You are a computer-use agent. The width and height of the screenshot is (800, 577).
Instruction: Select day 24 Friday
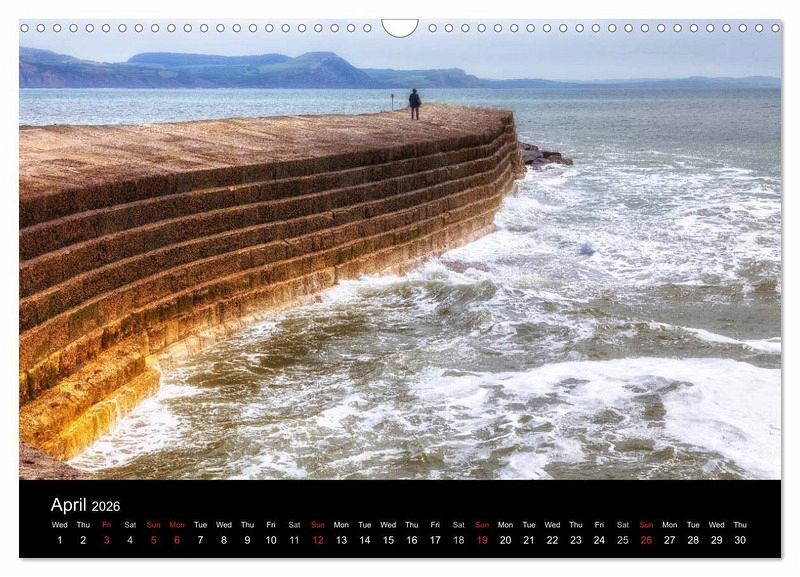(x=599, y=540)
